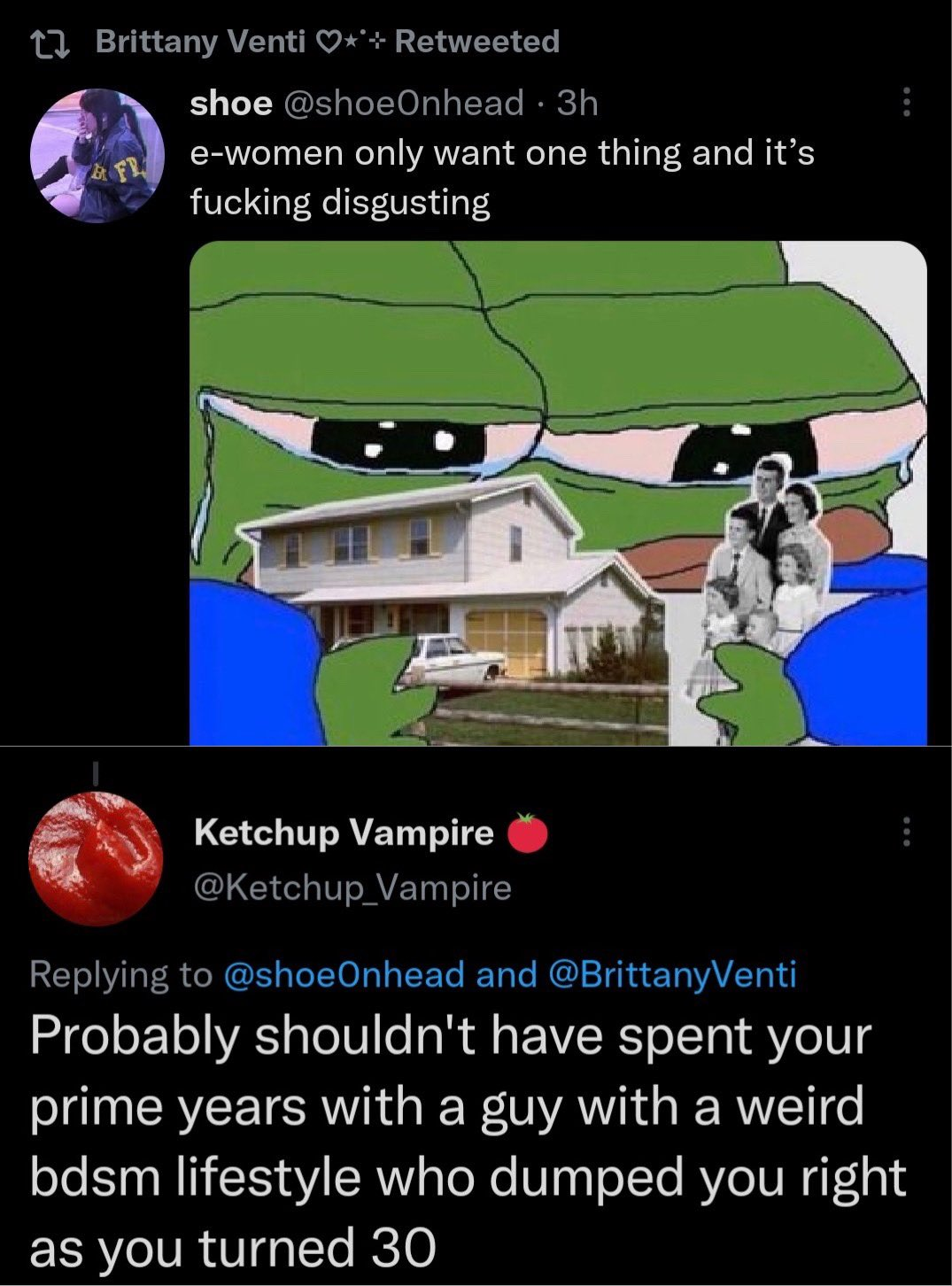Click the tomato emoji badge next to Ketchup Vampire
Image resolution: width=952 pixels, height=1286 pixels.
(x=528, y=833)
